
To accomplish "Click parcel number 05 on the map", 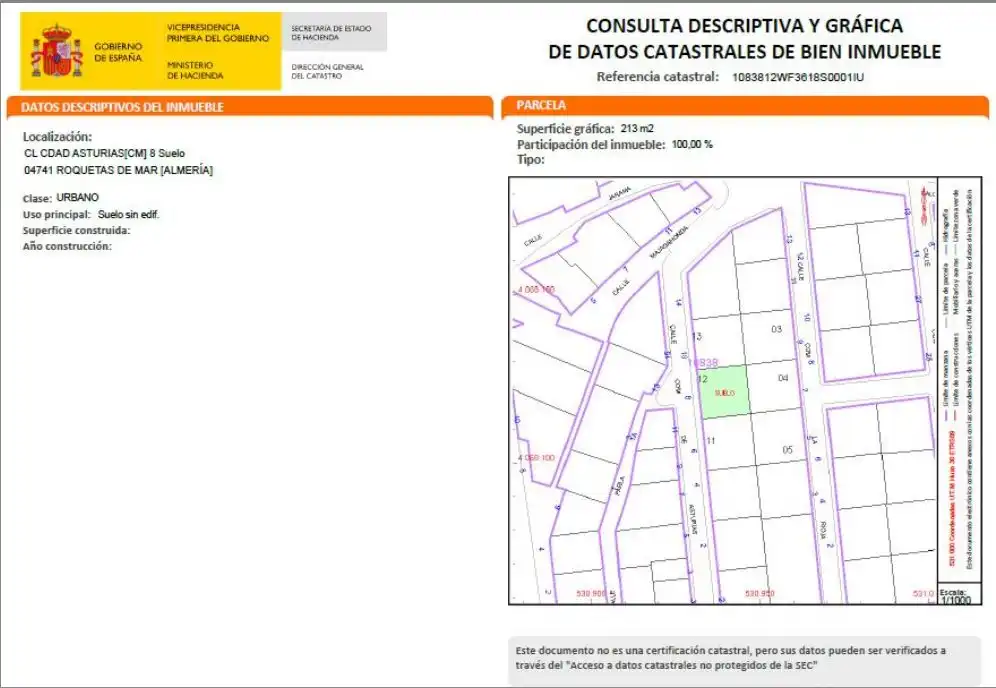I will [x=787, y=450].
